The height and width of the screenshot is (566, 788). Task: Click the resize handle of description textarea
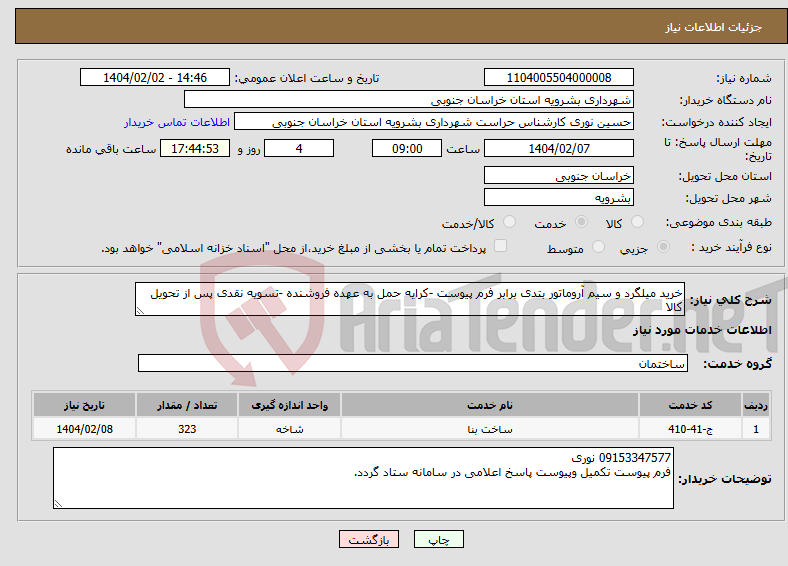click(x=140, y=311)
